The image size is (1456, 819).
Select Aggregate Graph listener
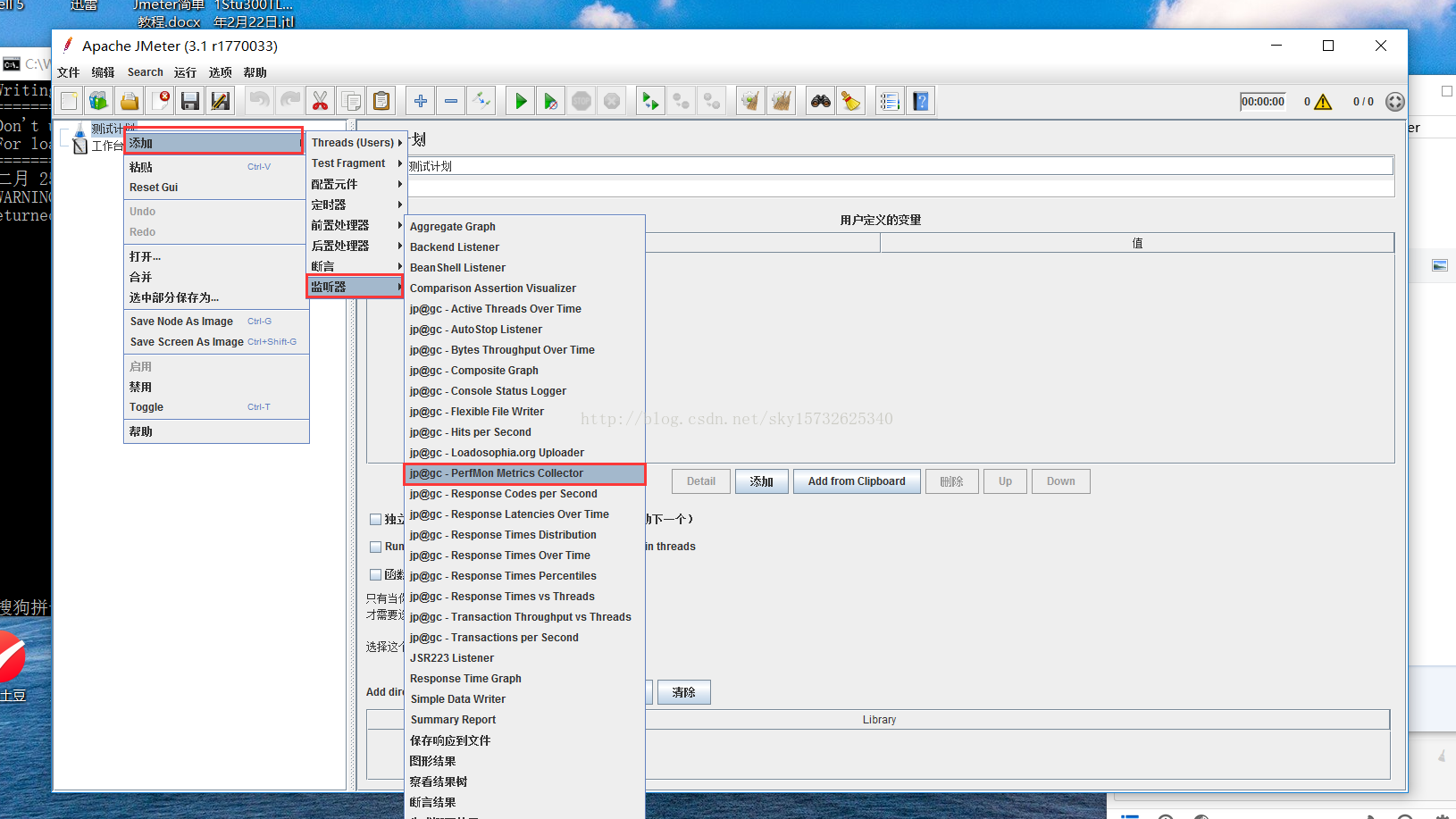pyautogui.click(x=524, y=227)
